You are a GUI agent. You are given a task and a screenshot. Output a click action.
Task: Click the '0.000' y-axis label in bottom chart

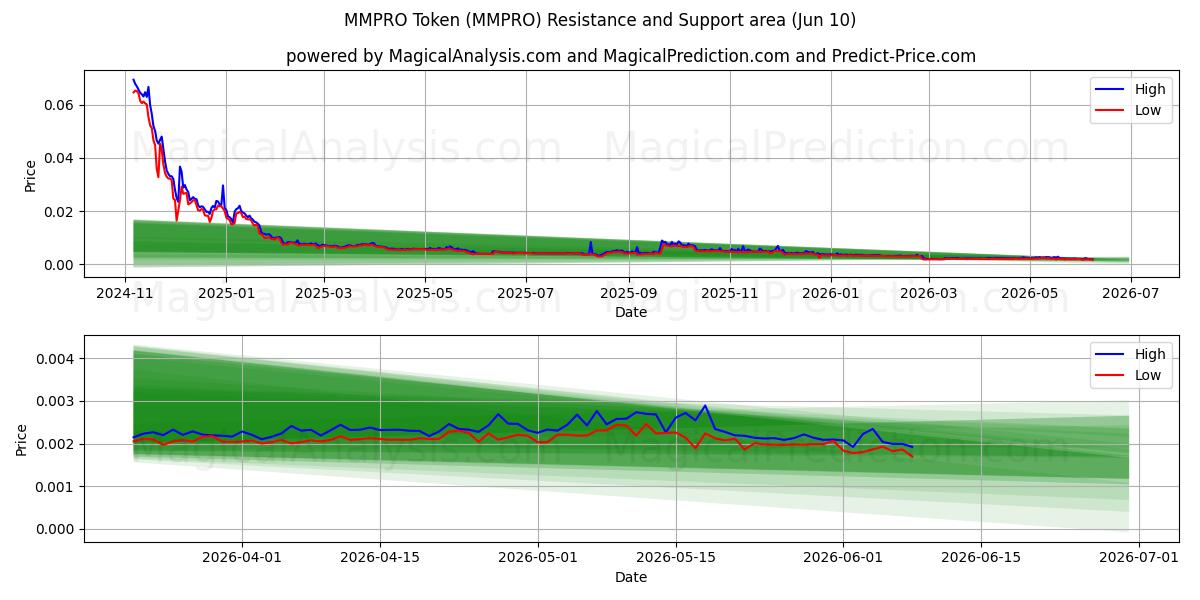57,530
